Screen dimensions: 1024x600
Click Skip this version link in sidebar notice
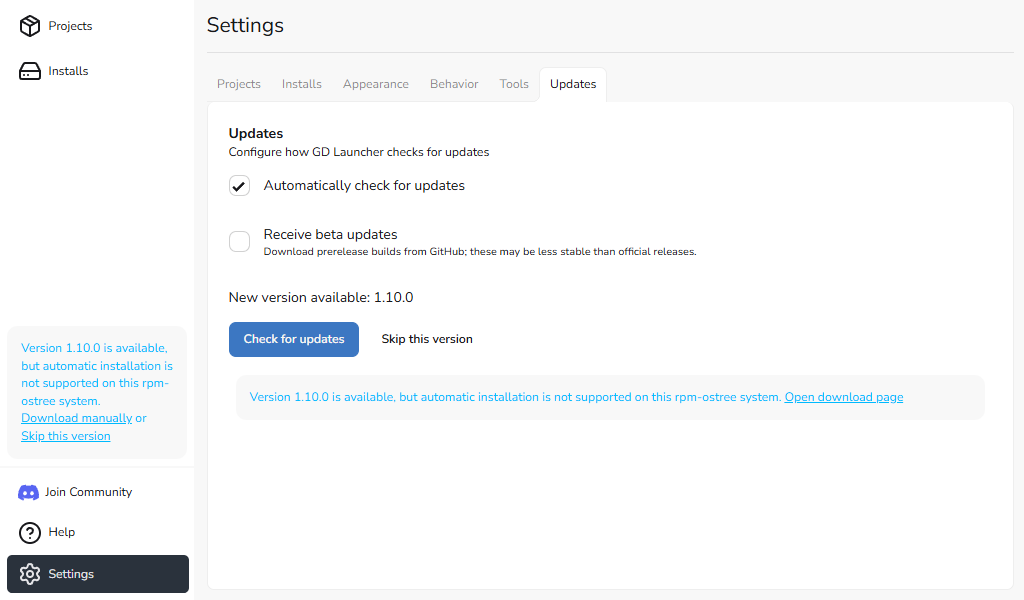point(65,436)
